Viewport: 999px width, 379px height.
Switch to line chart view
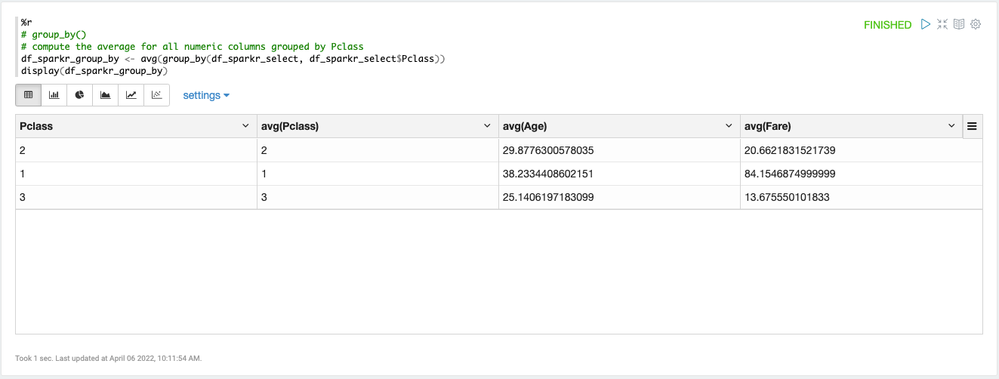click(131, 95)
